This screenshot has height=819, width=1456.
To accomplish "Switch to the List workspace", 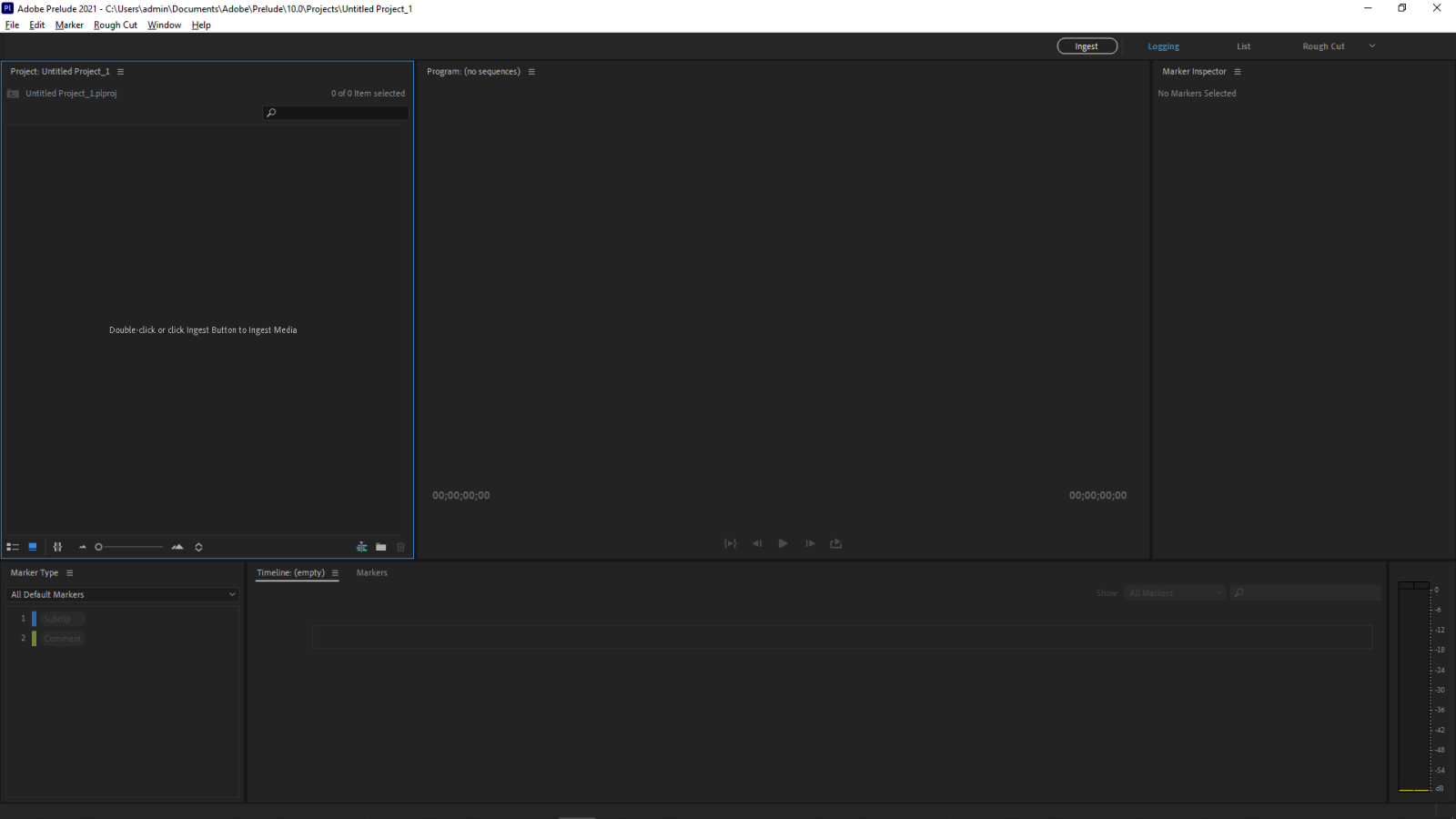I will [1243, 46].
